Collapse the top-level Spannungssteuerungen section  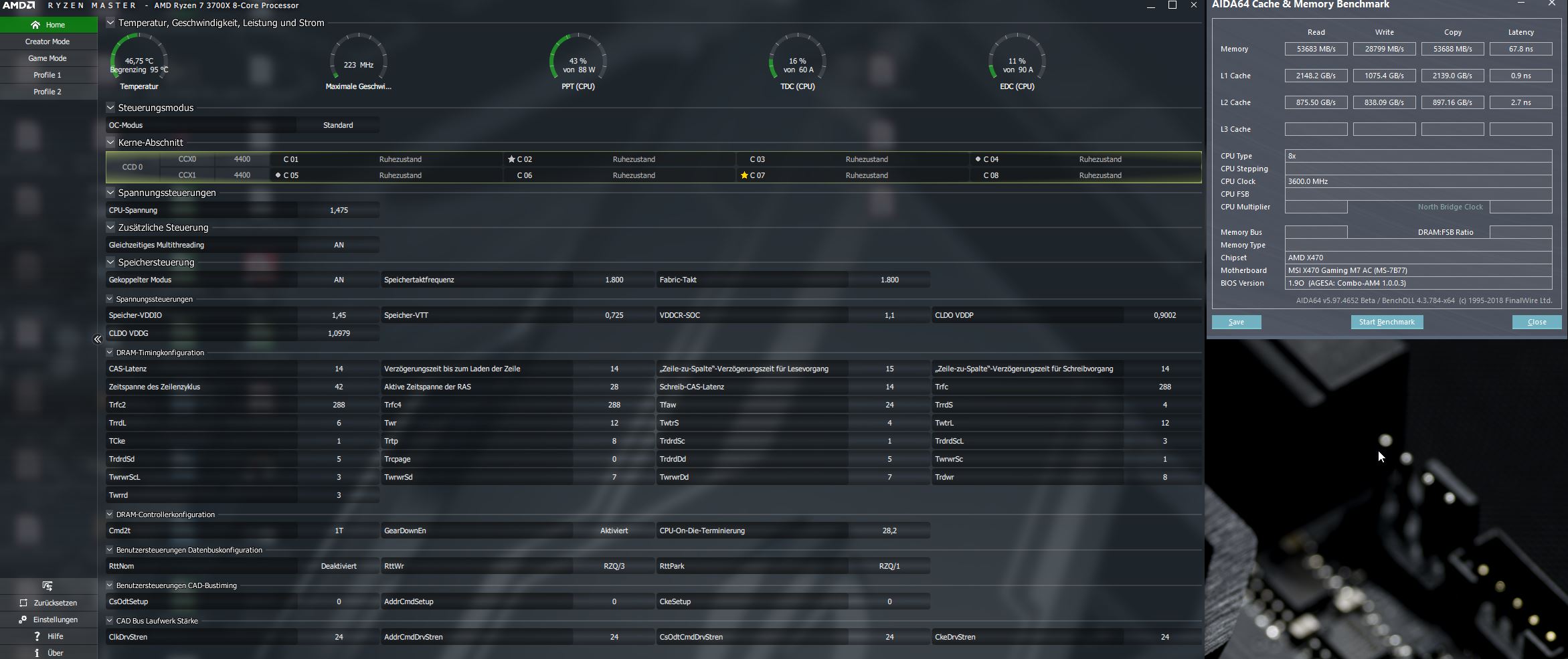110,193
